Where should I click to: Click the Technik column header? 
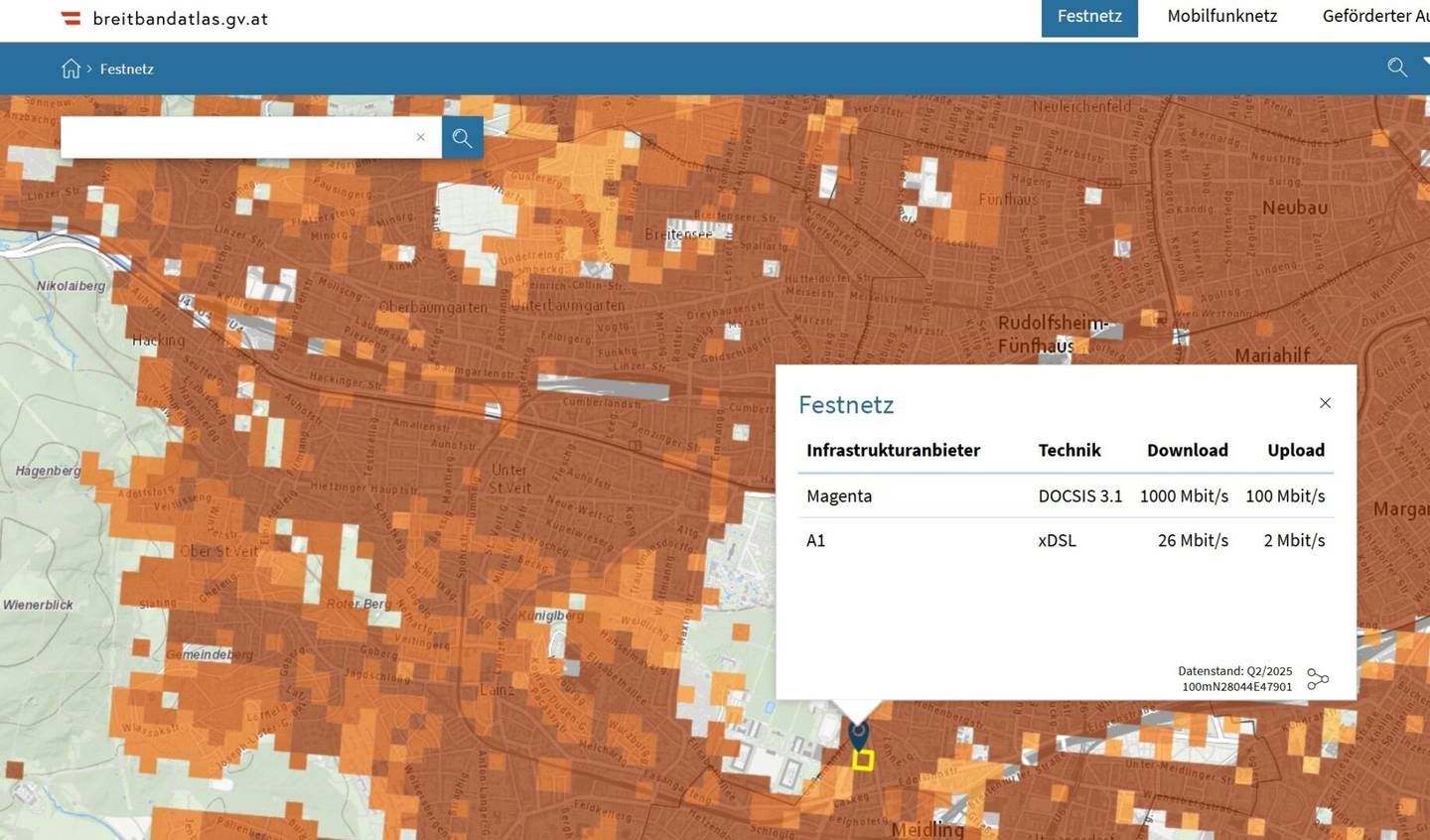[x=1070, y=450]
